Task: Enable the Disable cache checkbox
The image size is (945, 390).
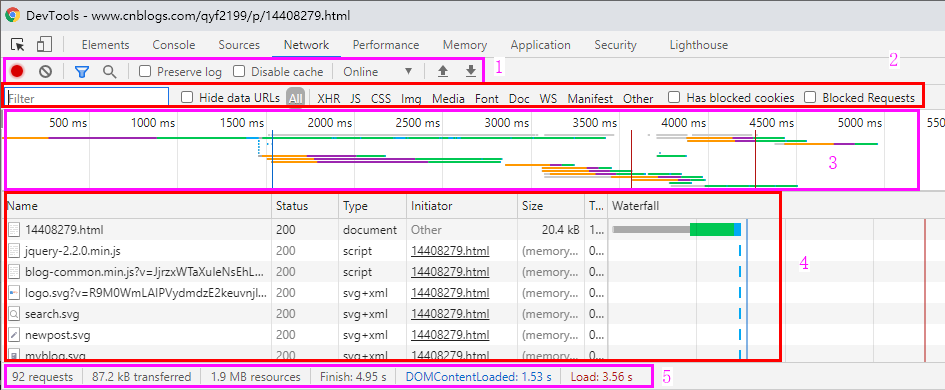Action: point(239,71)
